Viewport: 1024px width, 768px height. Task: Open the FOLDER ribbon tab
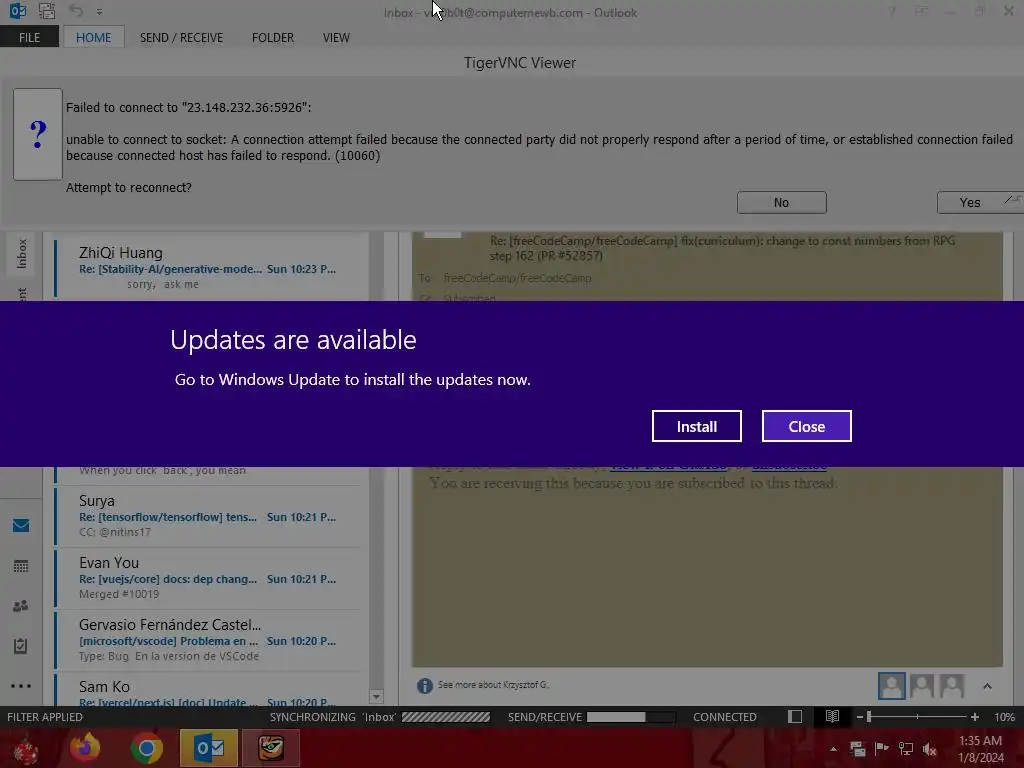tap(272, 37)
